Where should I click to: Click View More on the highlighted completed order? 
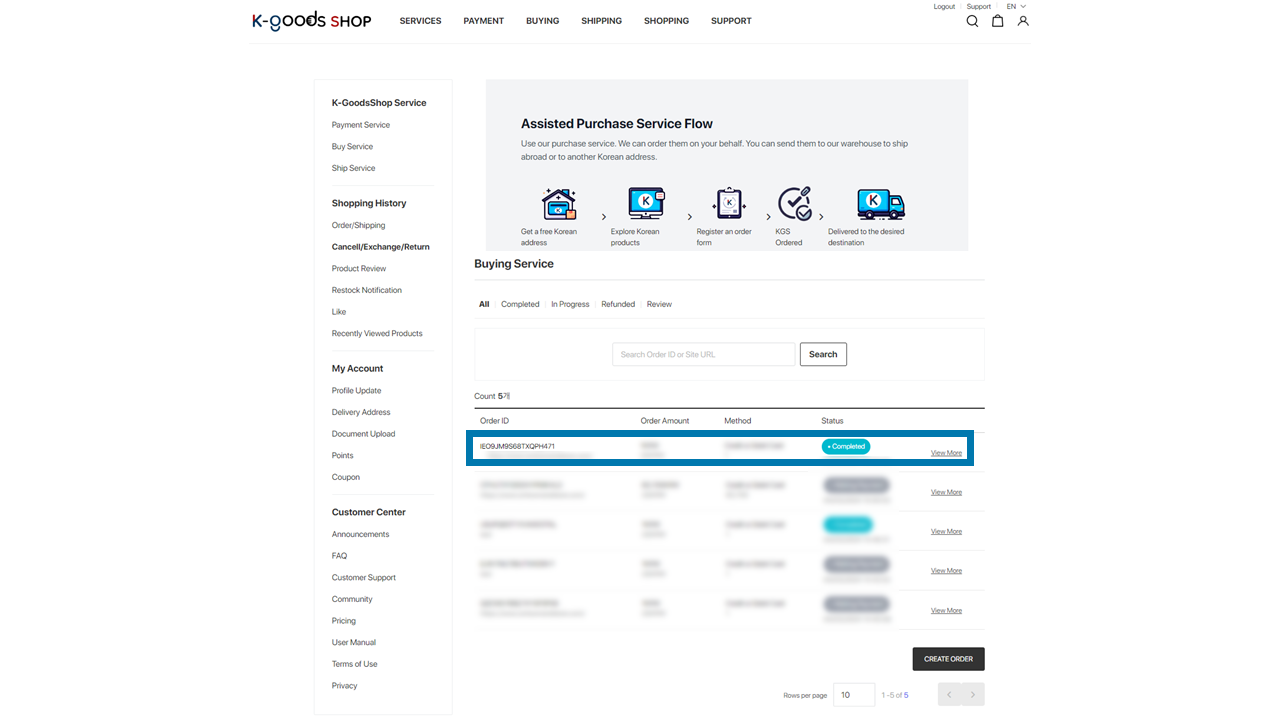pos(946,453)
